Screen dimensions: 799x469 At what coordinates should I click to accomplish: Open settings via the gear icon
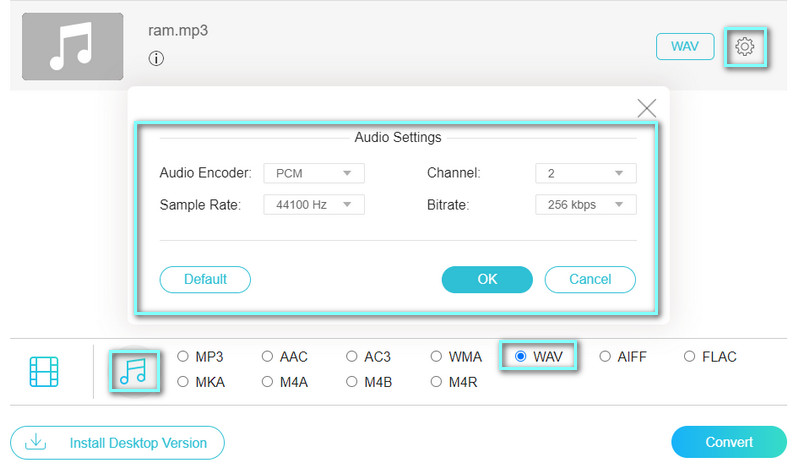pyautogui.click(x=744, y=47)
